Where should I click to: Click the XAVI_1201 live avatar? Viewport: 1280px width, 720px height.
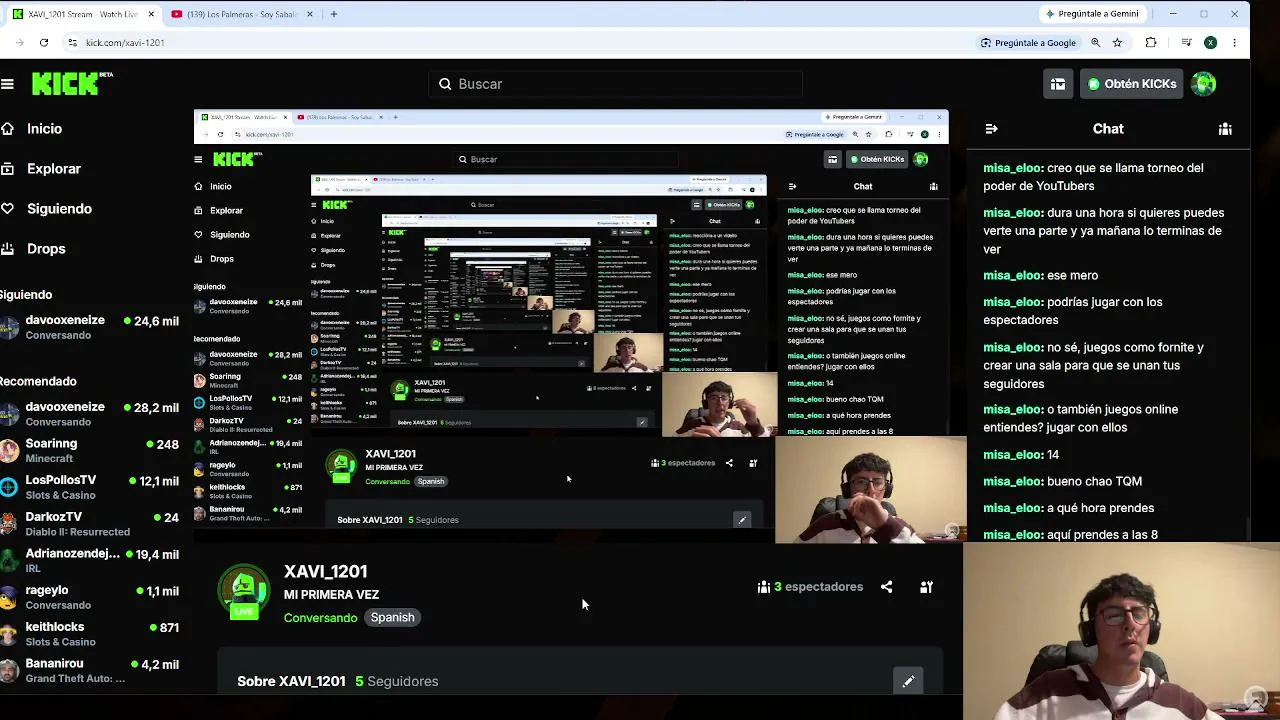(x=244, y=589)
